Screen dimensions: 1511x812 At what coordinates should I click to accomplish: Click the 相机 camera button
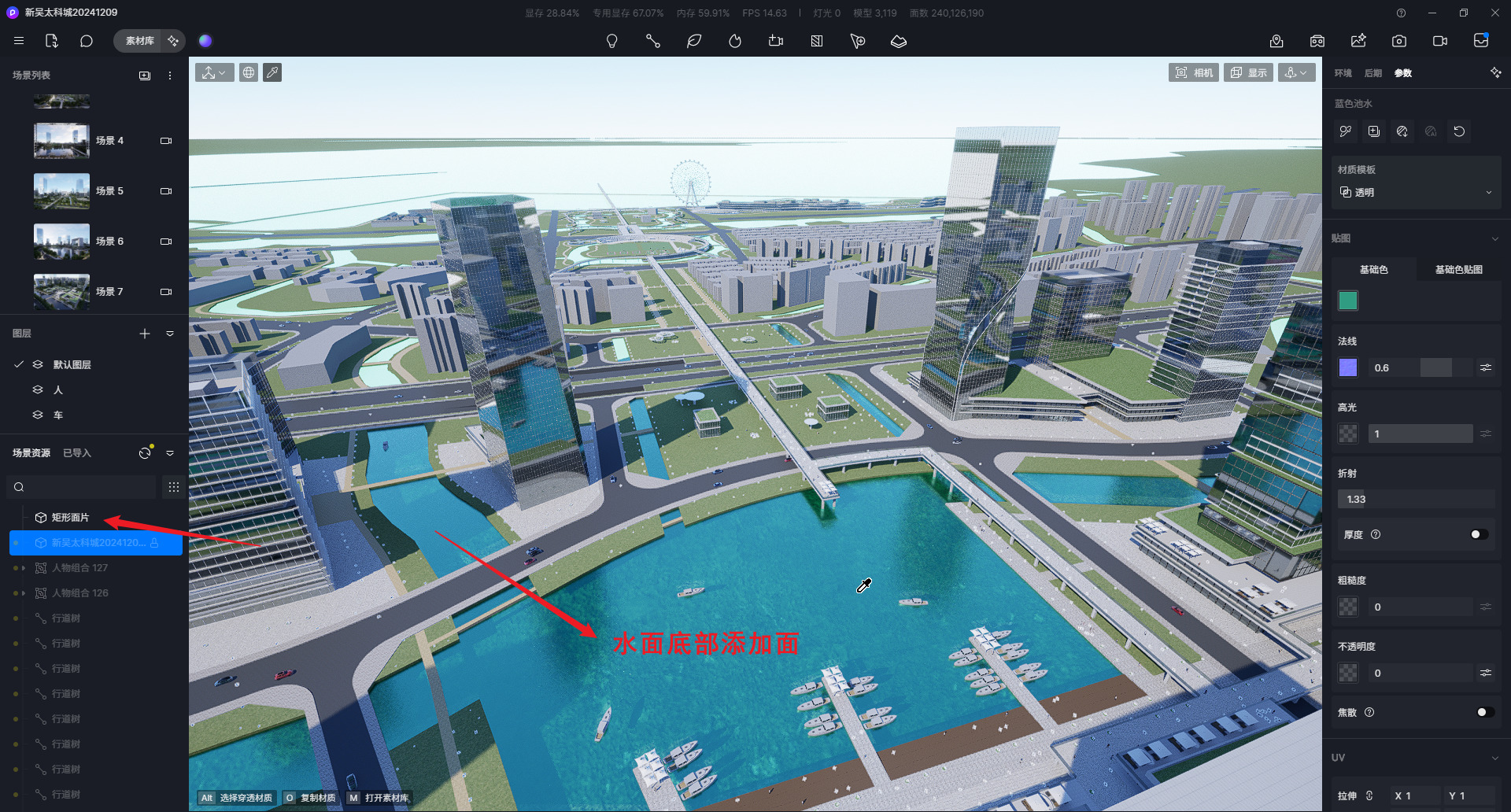[1194, 72]
